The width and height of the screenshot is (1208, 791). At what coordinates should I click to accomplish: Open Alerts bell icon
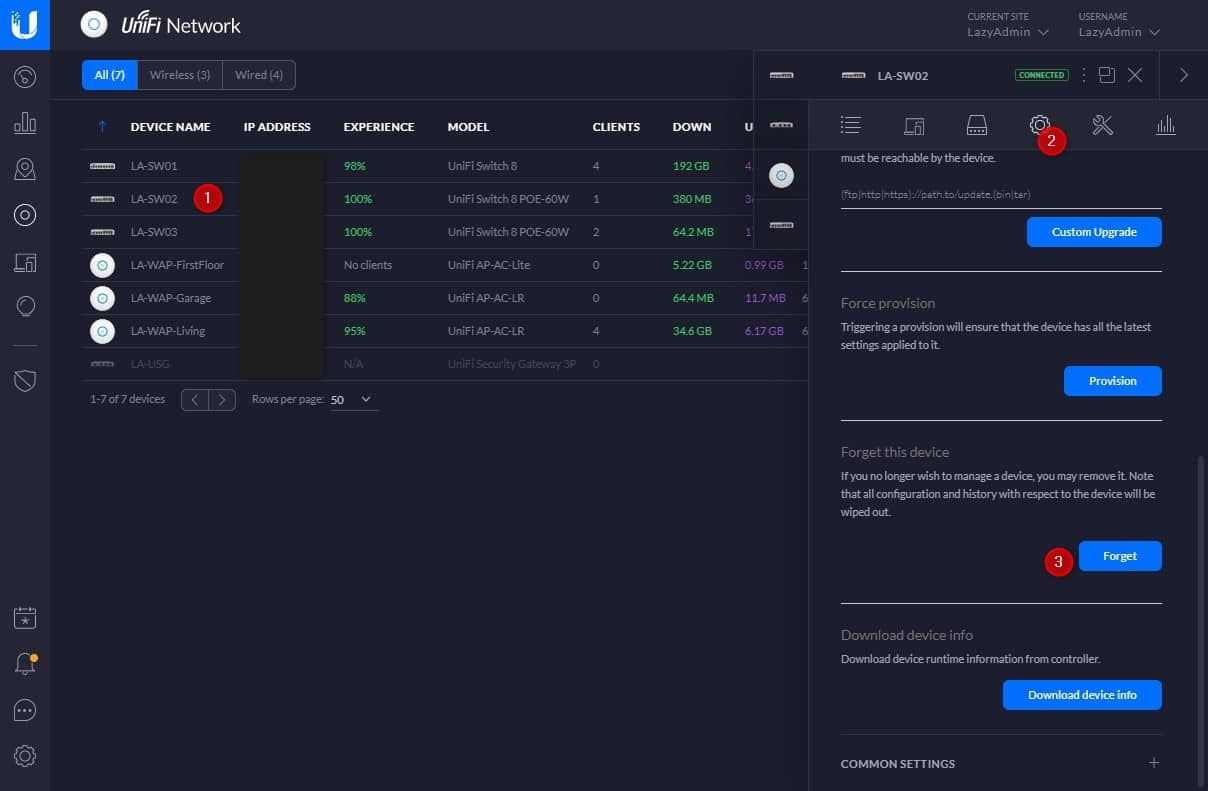point(25,663)
